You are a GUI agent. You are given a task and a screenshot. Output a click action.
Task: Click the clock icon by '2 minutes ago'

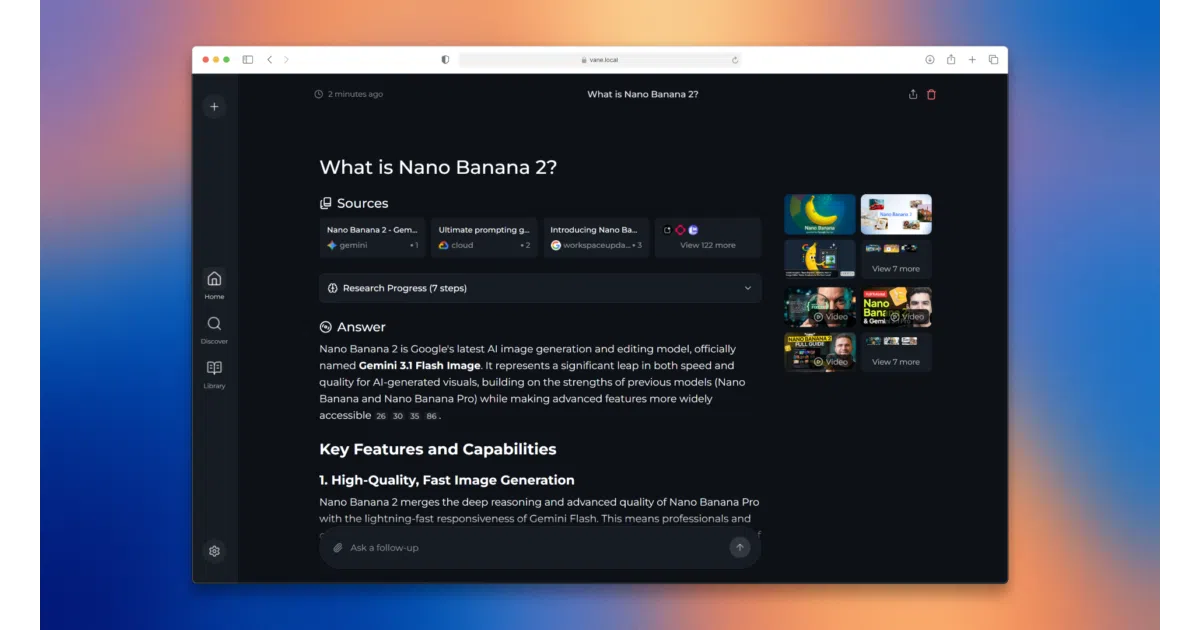click(x=318, y=94)
